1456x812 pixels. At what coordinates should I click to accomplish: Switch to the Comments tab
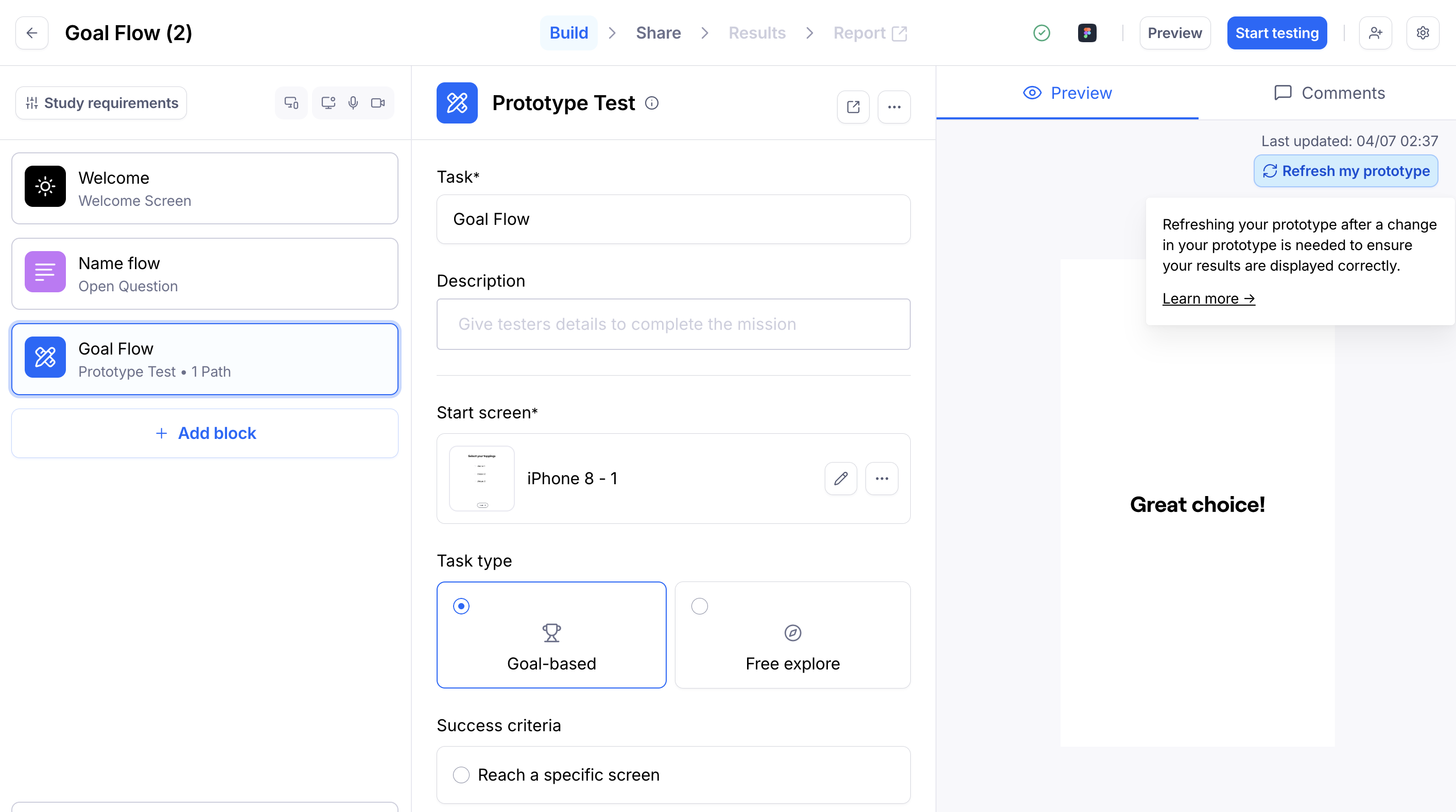1329,93
